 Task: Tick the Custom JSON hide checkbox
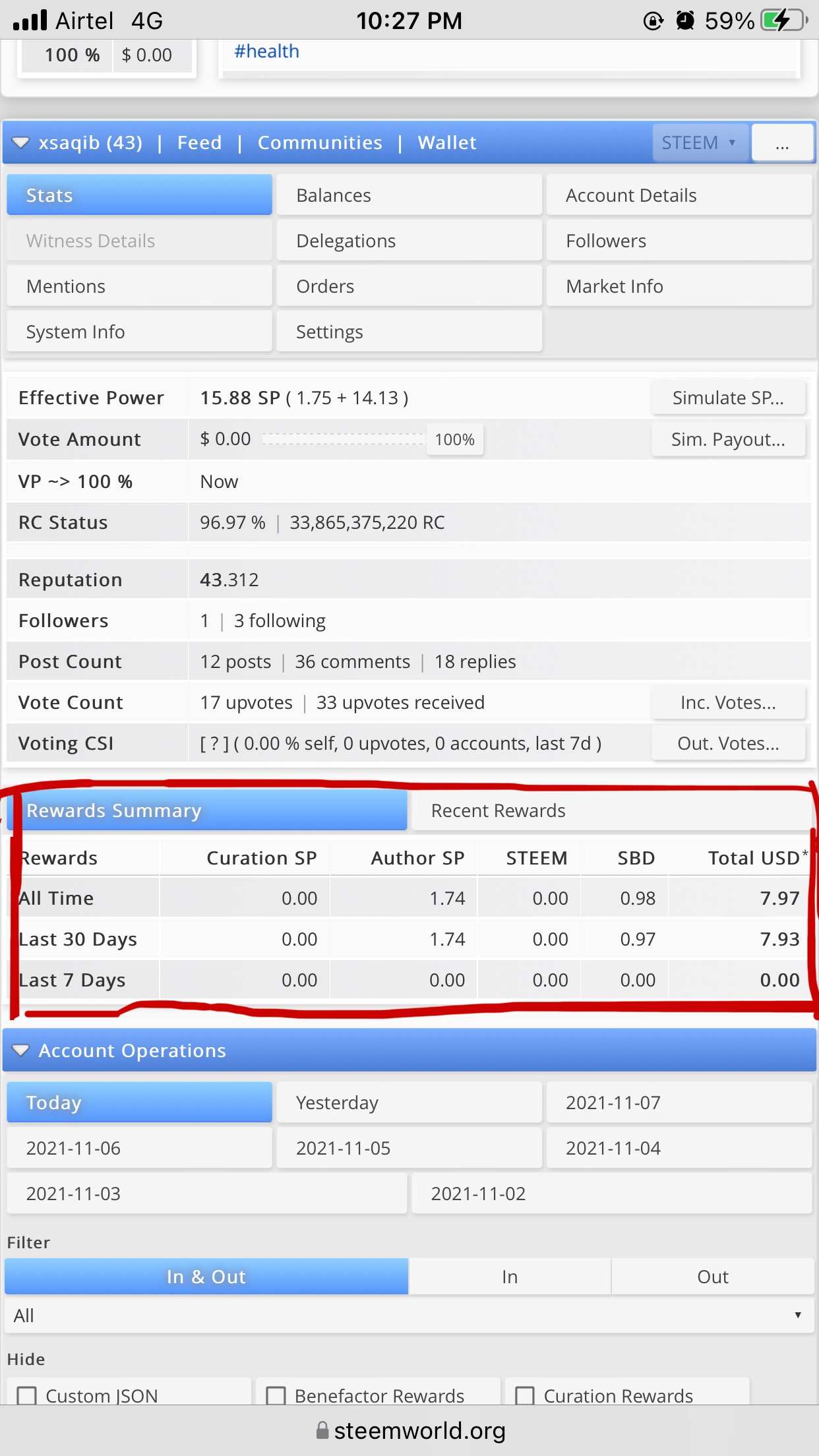27,1396
